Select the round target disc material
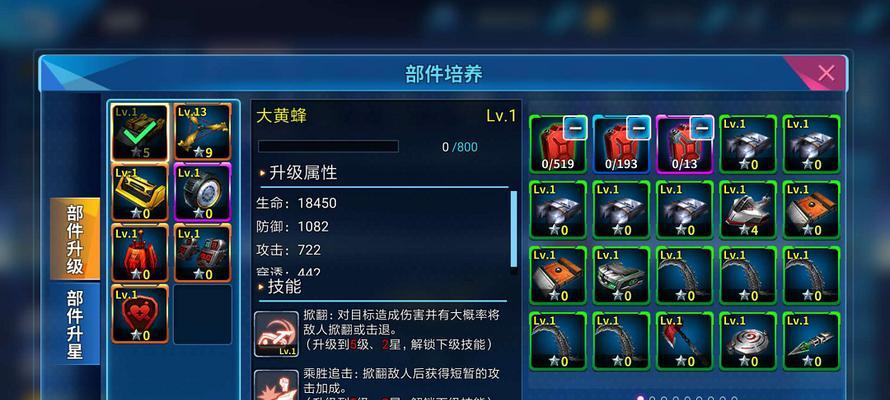Viewport: 890px width, 400px height. 748,340
